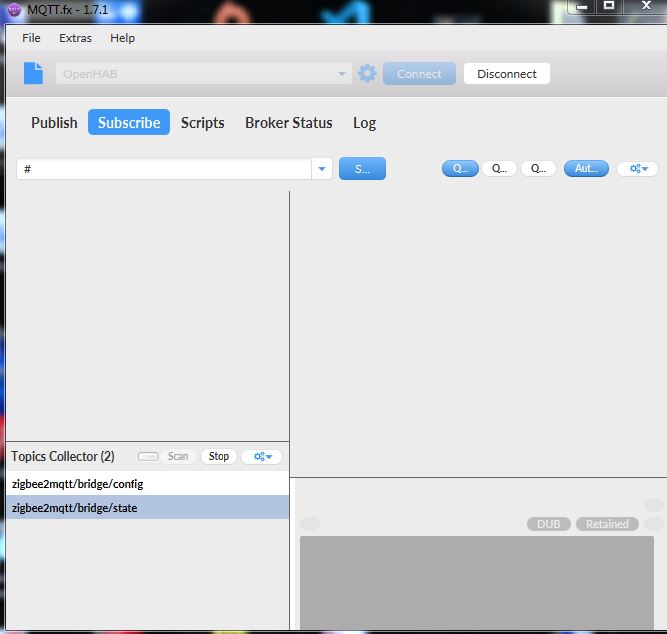This screenshot has width=667, height=634.
Task: Select zigbee2mqtt/bridge/config topic
Action: coord(147,484)
